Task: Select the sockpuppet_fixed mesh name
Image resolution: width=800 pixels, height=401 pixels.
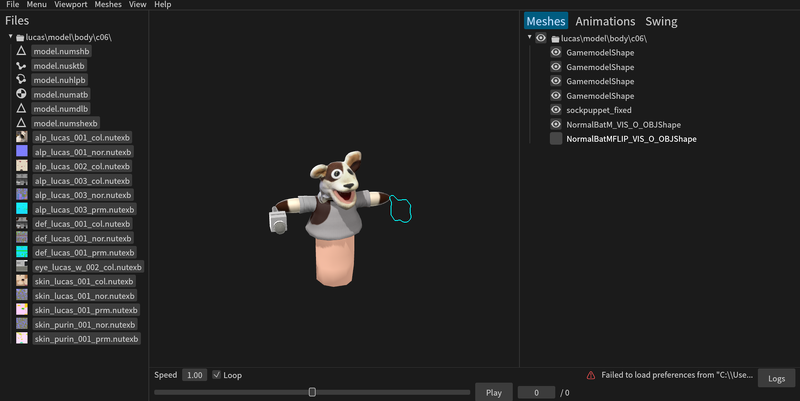Action: point(598,110)
